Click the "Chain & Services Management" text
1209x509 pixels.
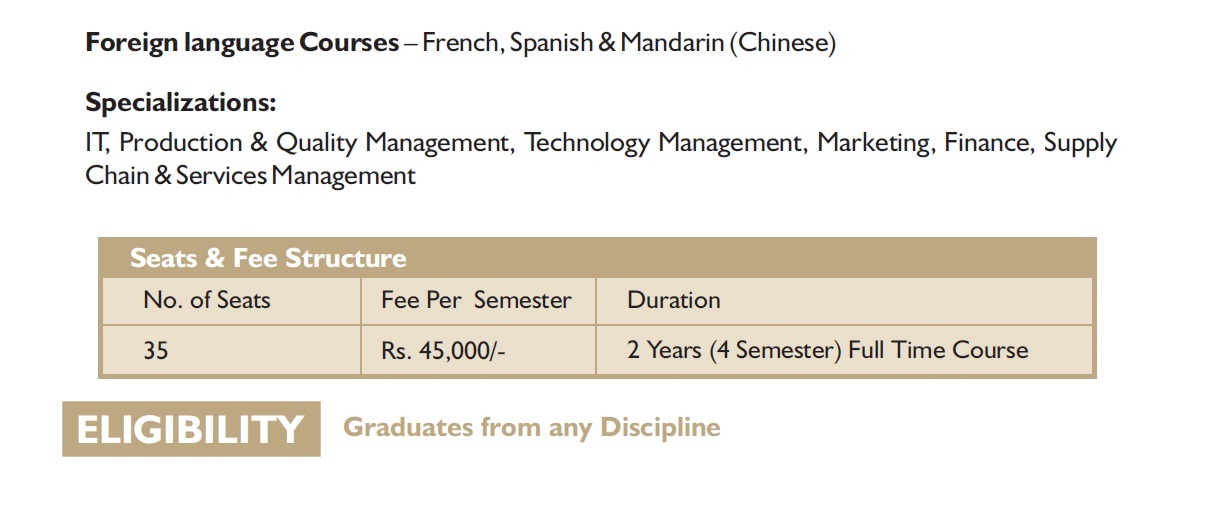point(250,176)
